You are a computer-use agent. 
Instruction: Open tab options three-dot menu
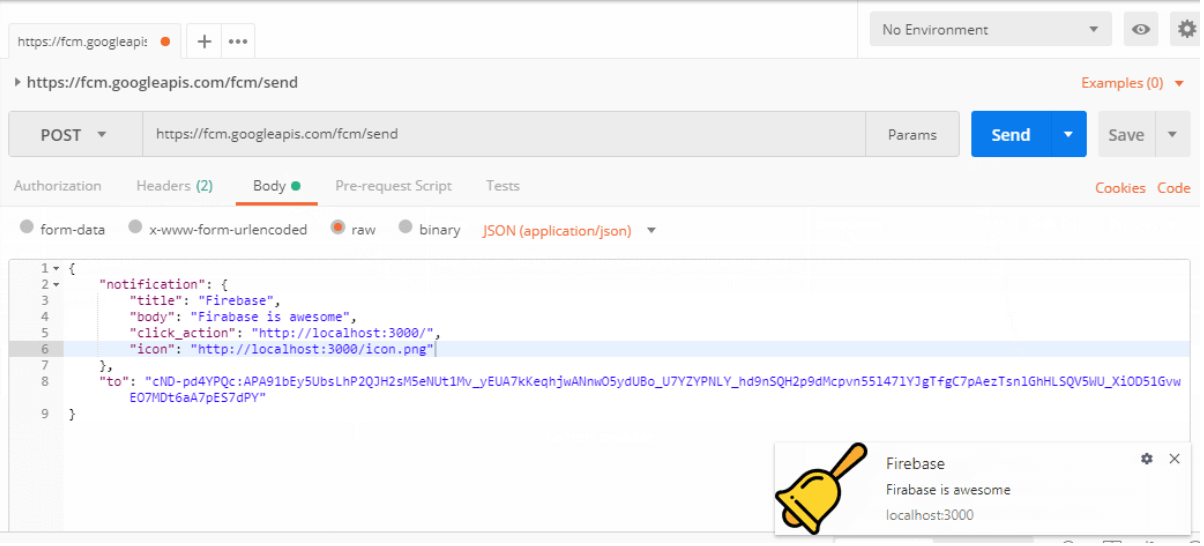238,41
